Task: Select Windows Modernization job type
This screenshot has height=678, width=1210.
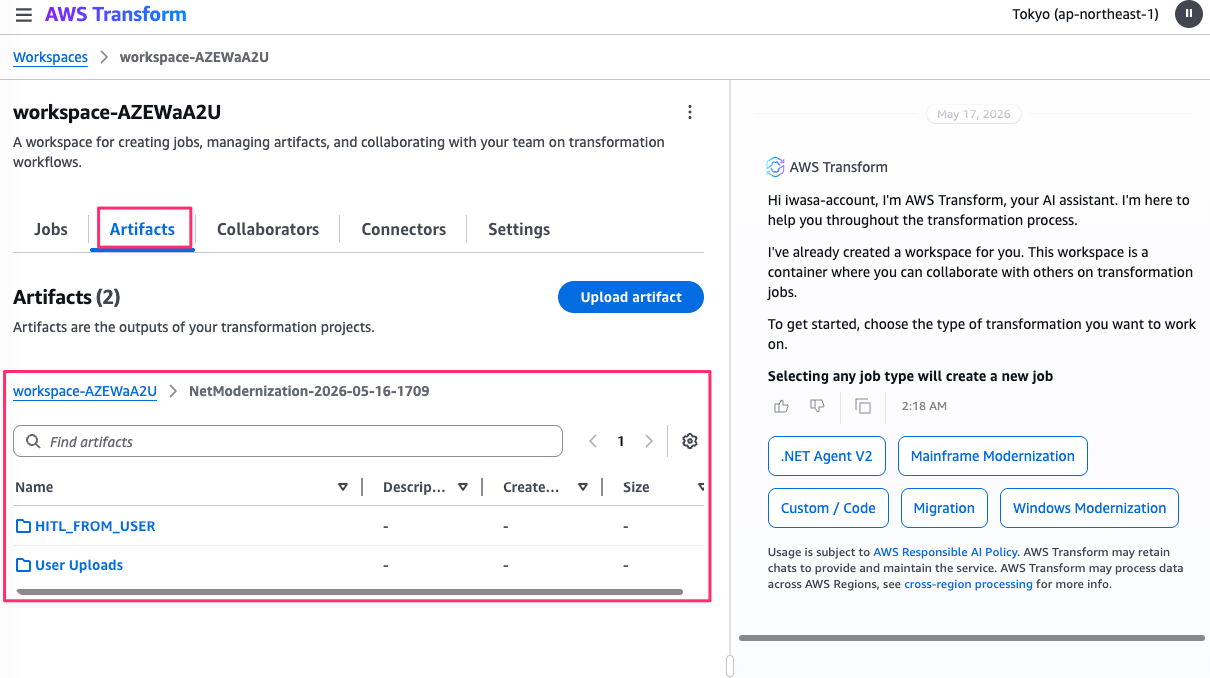Action: (x=1090, y=508)
